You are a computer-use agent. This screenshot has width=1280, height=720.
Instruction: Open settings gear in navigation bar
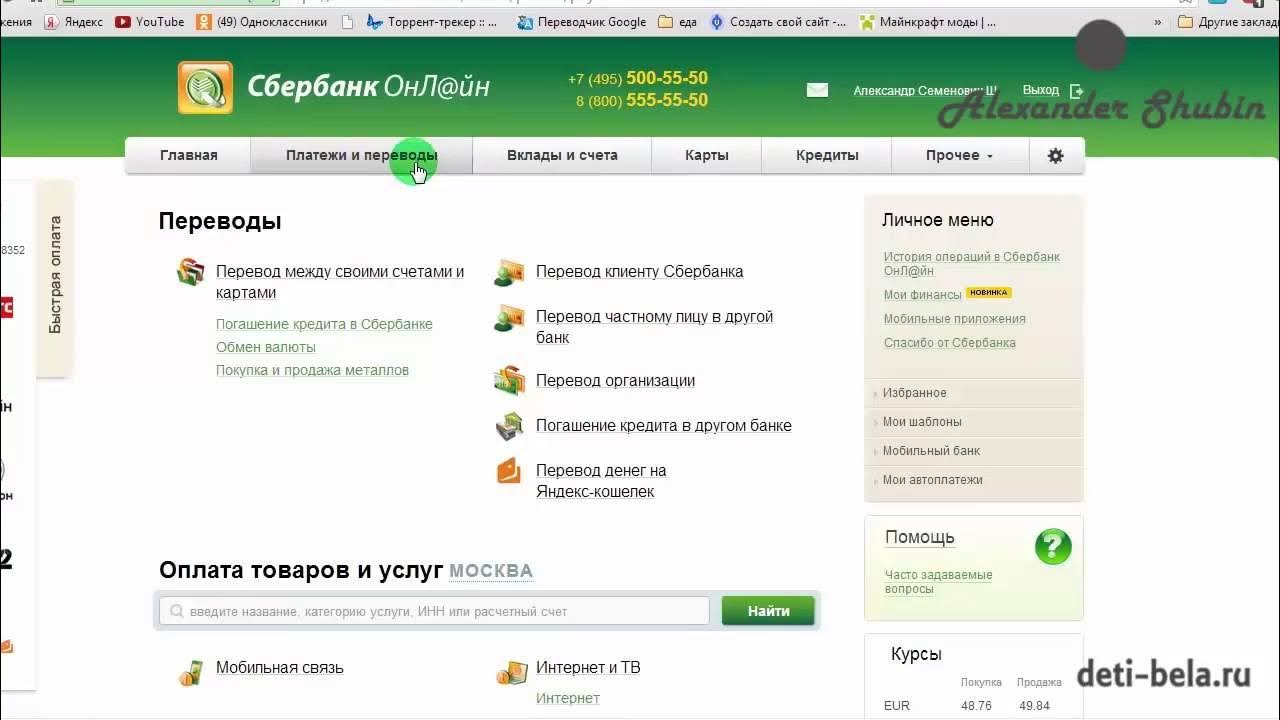coord(1055,156)
